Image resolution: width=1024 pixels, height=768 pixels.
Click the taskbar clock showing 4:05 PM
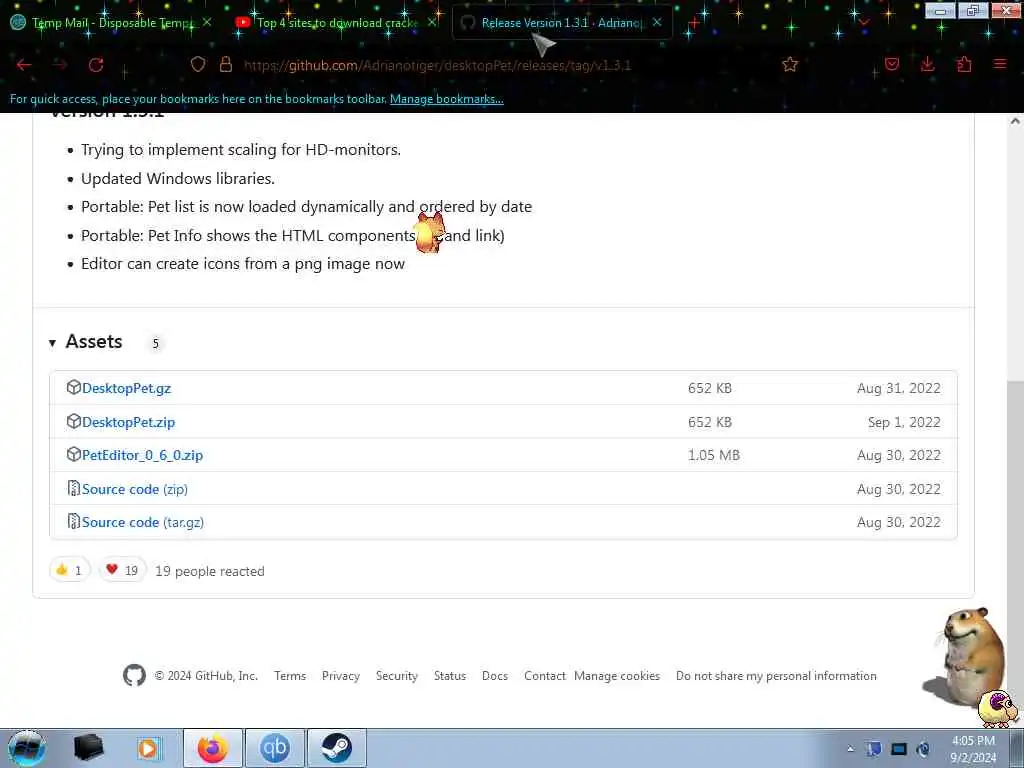point(973,749)
